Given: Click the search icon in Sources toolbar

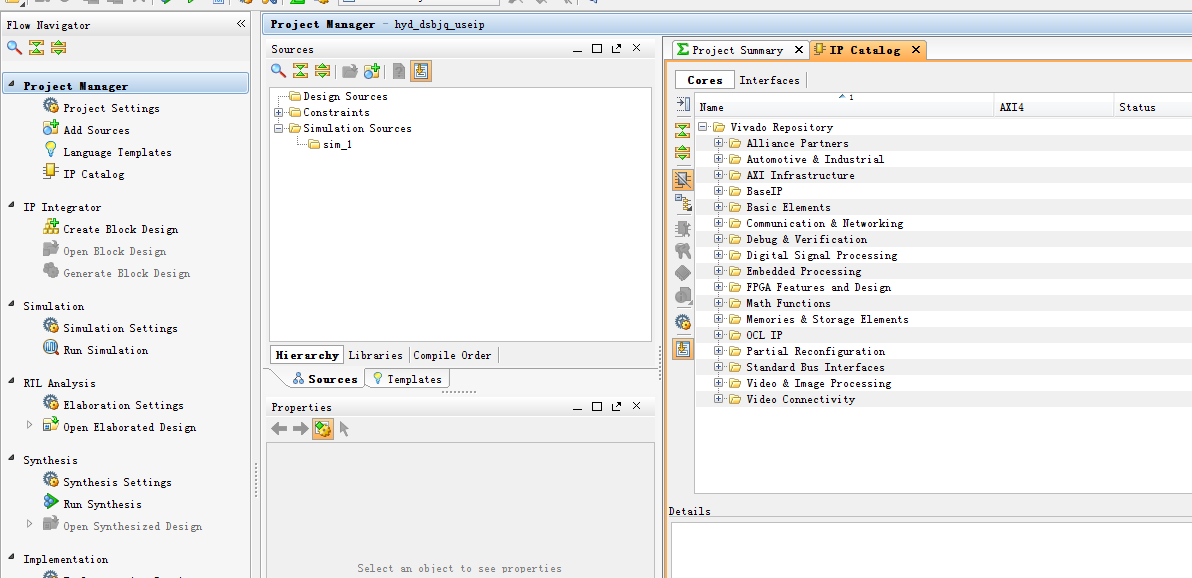Looking at the screenshot, I should point(279,71).
